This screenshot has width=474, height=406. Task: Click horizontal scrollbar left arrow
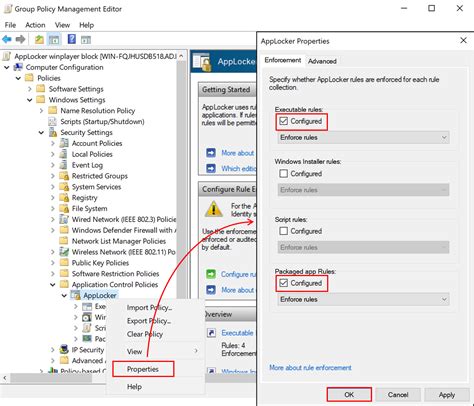point(5,378)
